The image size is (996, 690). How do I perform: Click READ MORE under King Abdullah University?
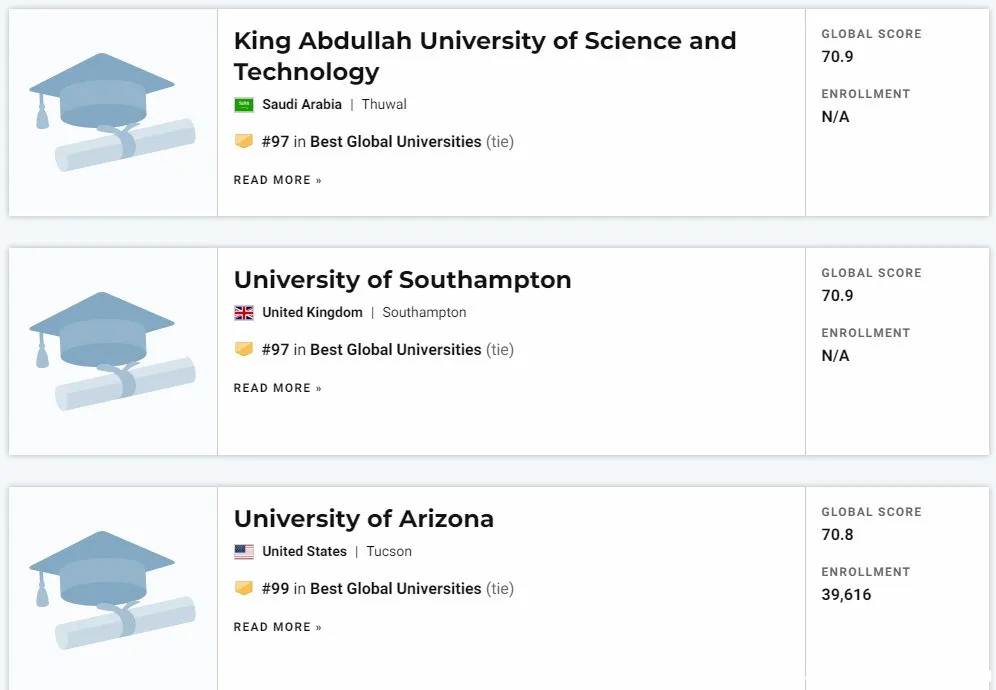coord(278,180)
